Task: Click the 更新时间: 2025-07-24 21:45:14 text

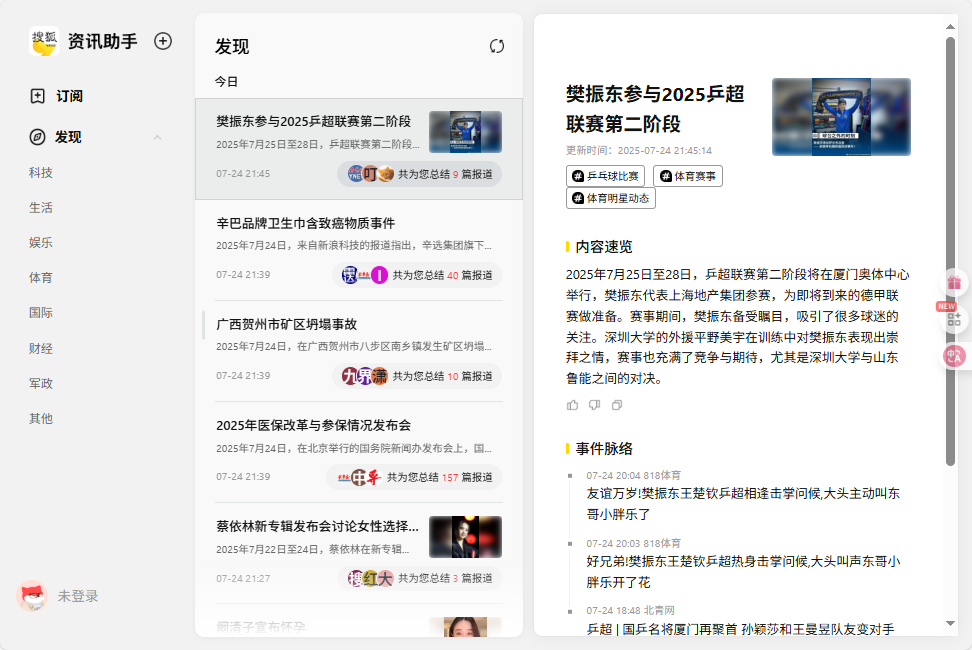Action: 638,151
